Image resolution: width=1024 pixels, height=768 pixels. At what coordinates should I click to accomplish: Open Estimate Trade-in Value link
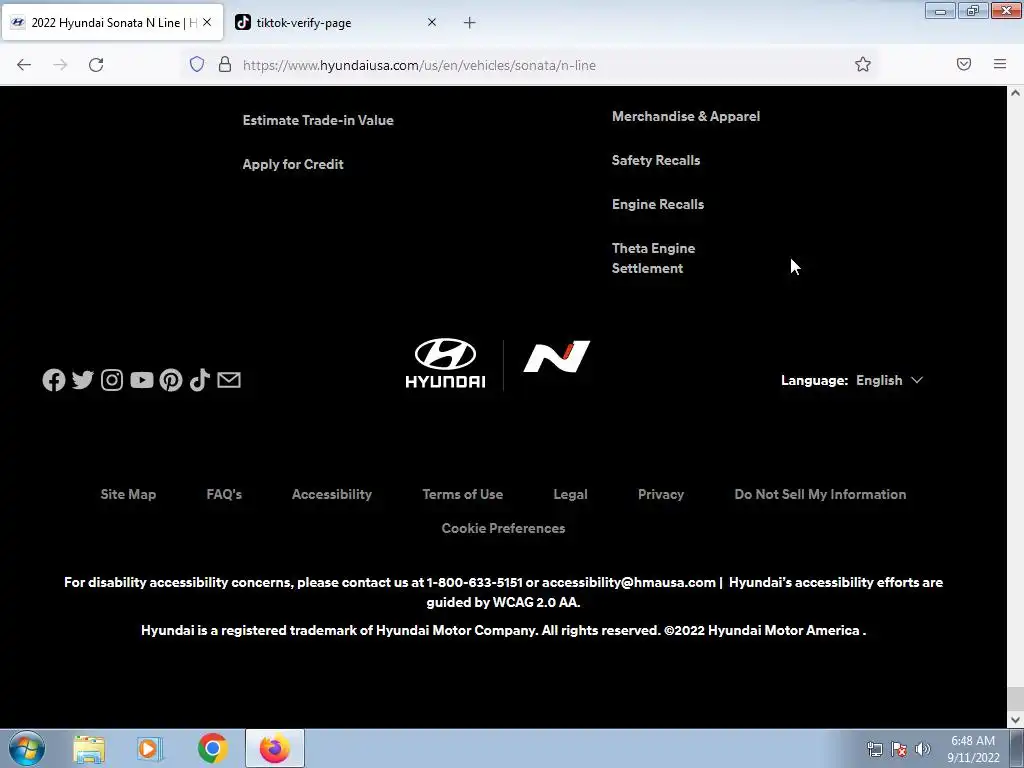click(318, 120)
